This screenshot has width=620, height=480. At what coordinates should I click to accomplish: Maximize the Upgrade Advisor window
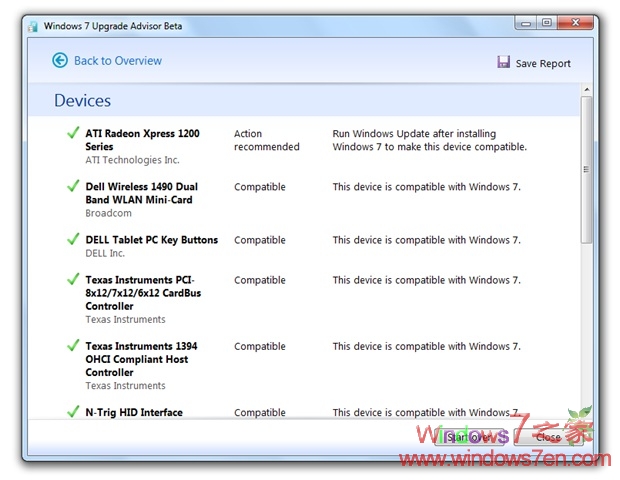click(547, 21)
